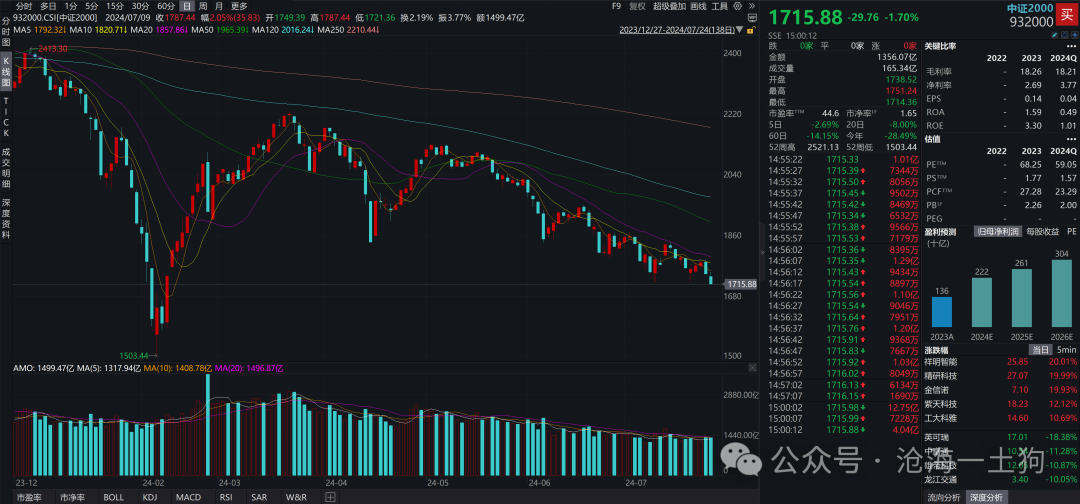Select the SAR indicator tab

pyautogui.click(x=259, y=496)
